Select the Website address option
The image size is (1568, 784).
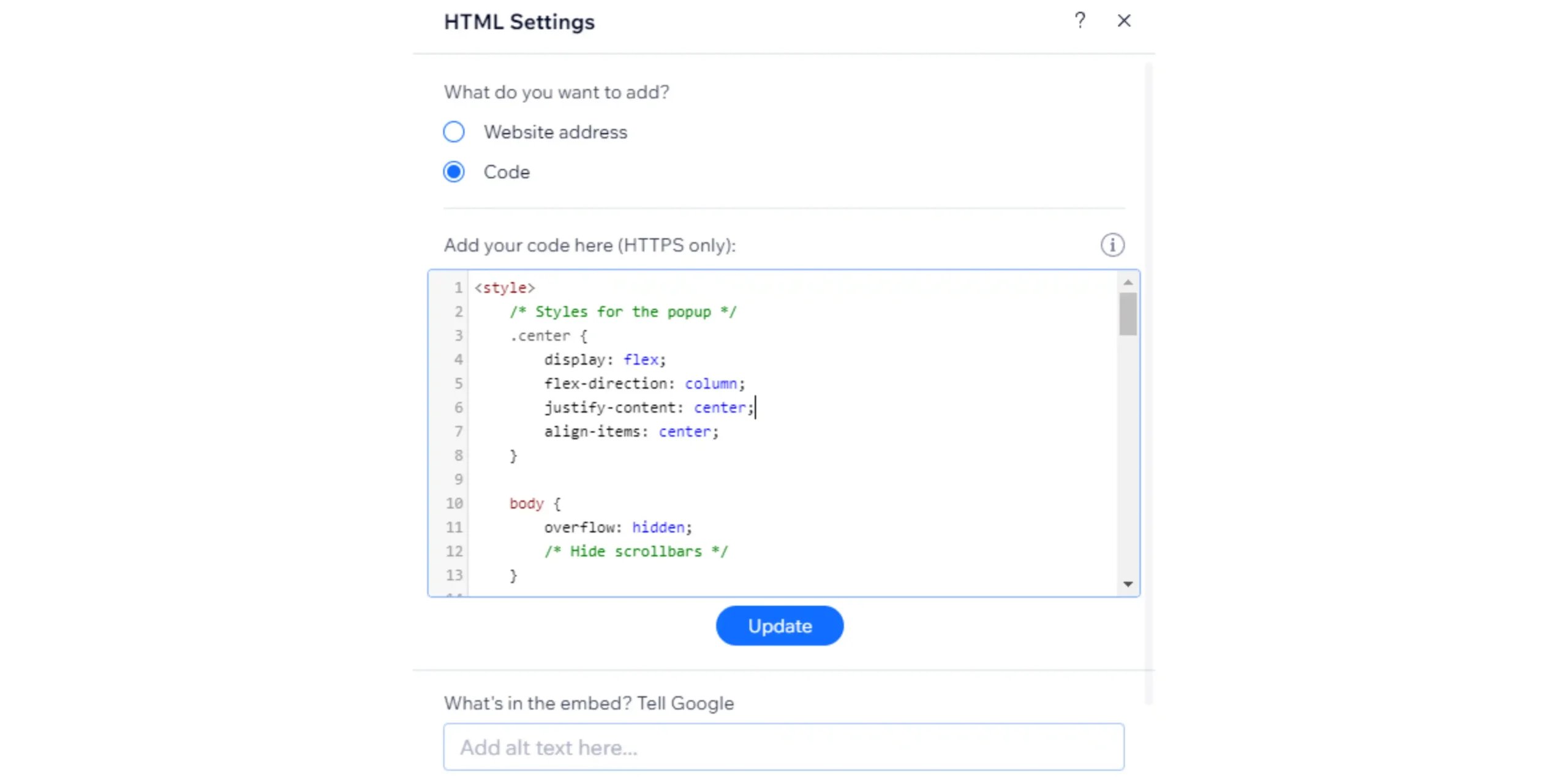pyautogui.click(x=454, y=131)
